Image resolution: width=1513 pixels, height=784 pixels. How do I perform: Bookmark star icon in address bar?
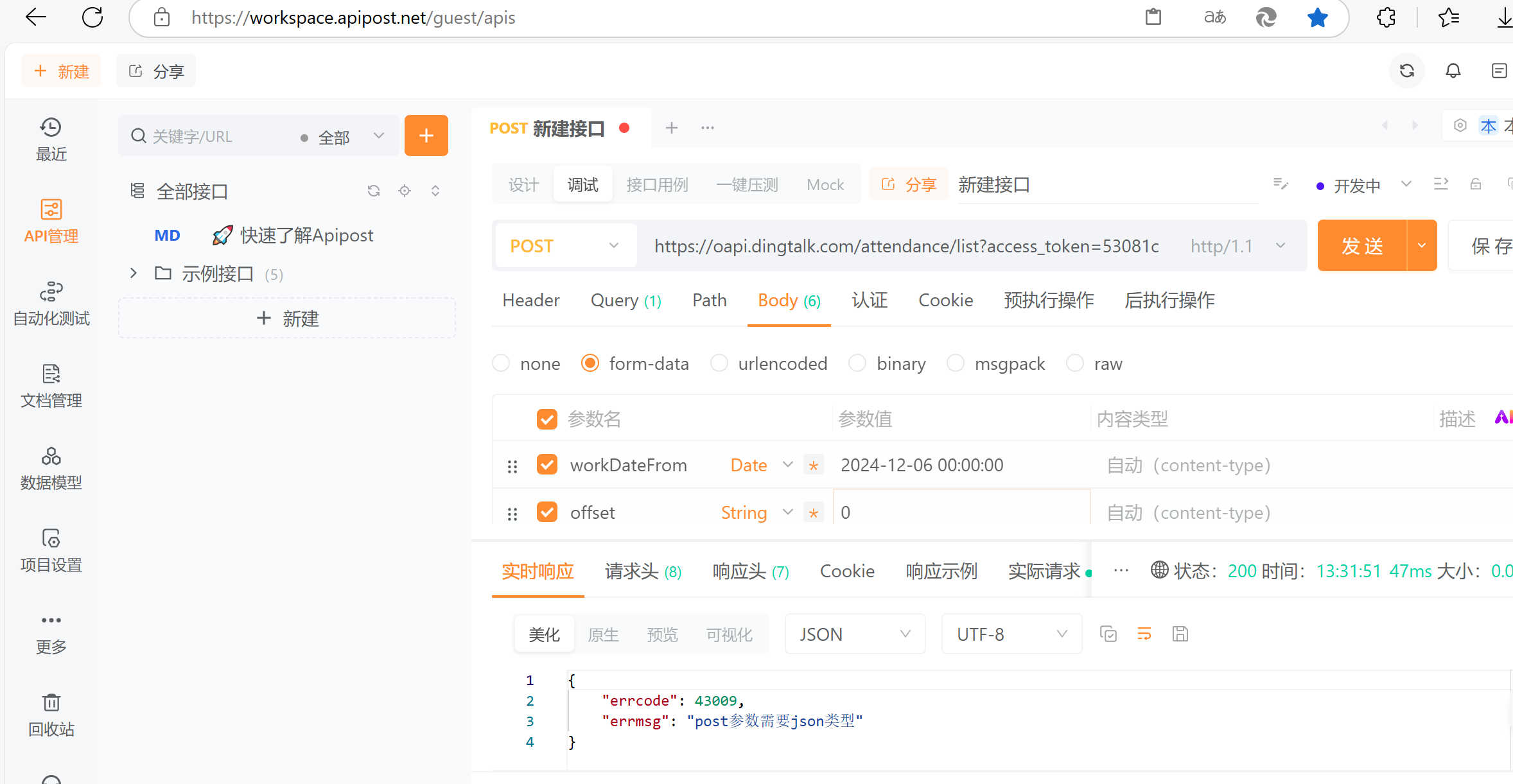click(1317, 17)
